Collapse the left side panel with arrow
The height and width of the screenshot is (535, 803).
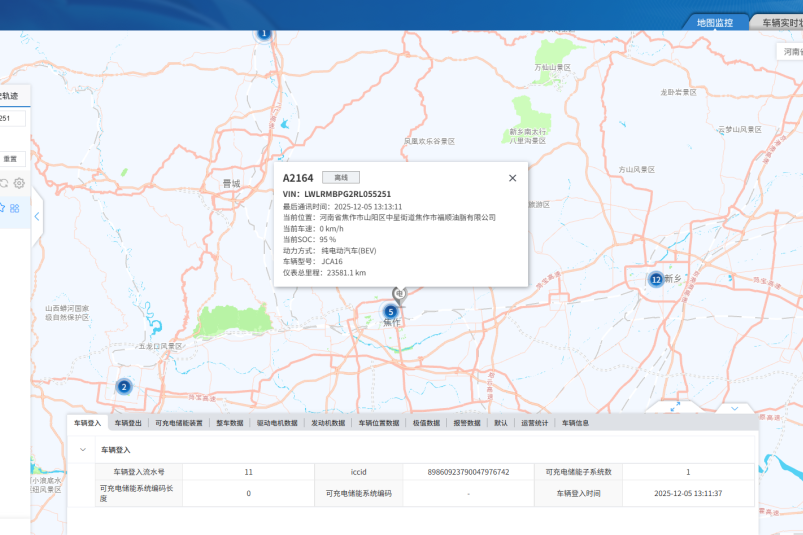[x=37, y=217]
